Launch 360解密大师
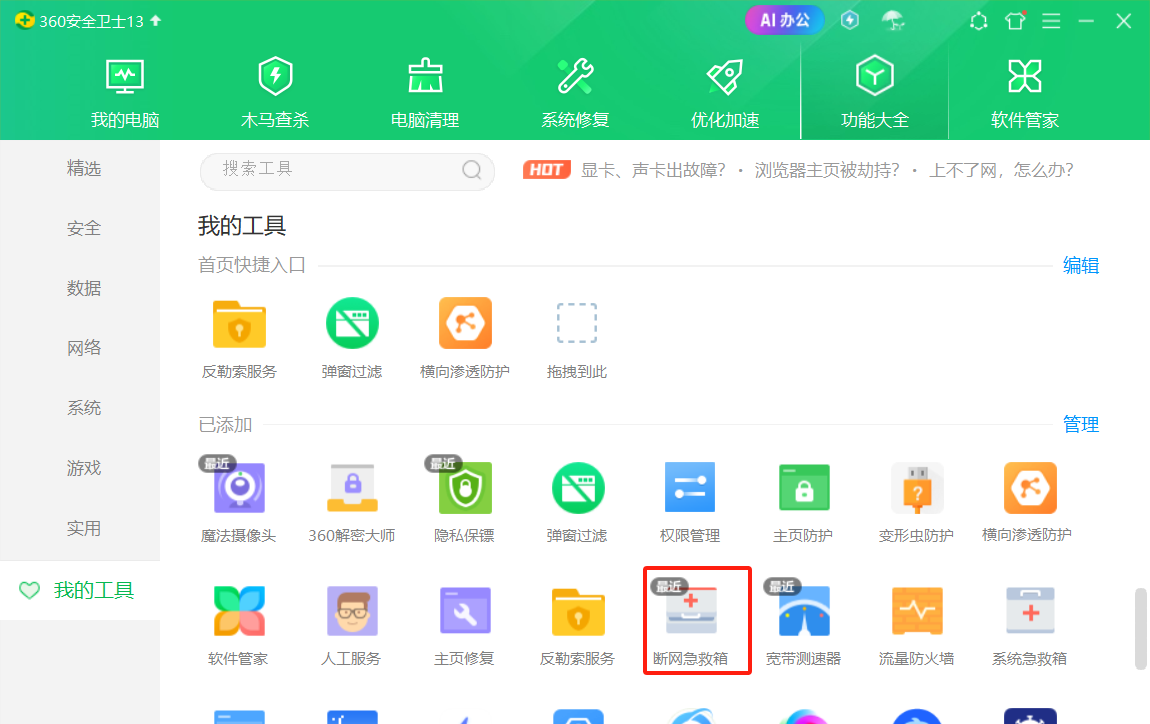 click(x=351, y=489)
